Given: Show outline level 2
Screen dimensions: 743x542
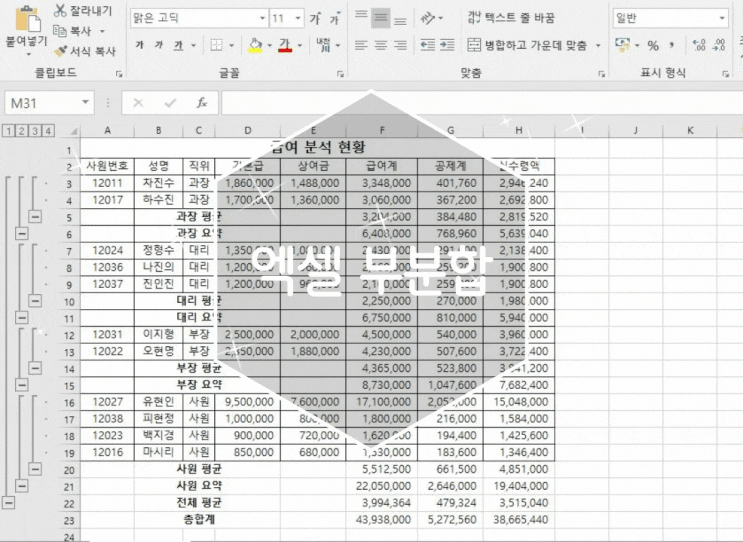Looking at the screenshot, I should (21, 131).
